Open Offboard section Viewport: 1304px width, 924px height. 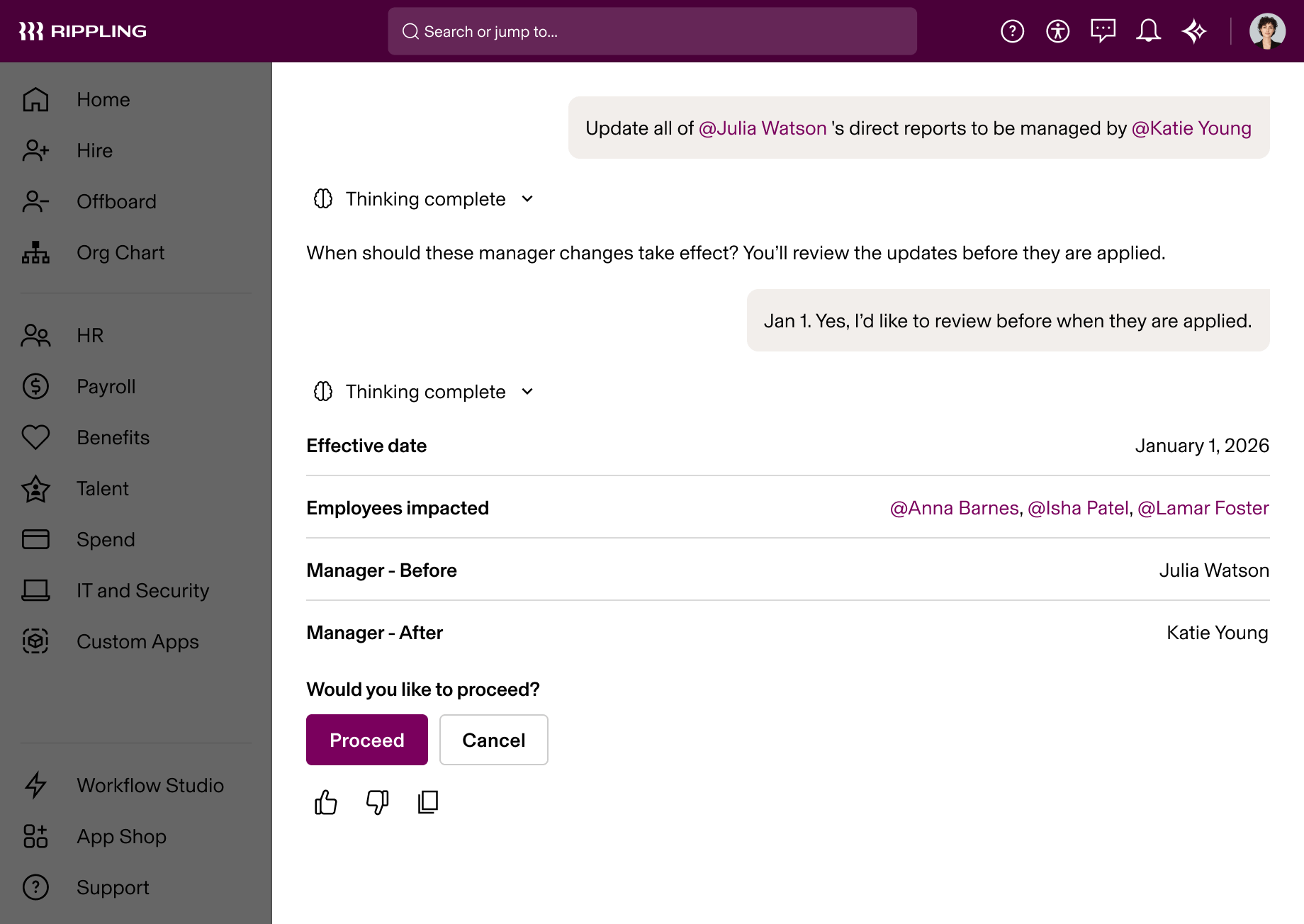(x=116, y=202)
